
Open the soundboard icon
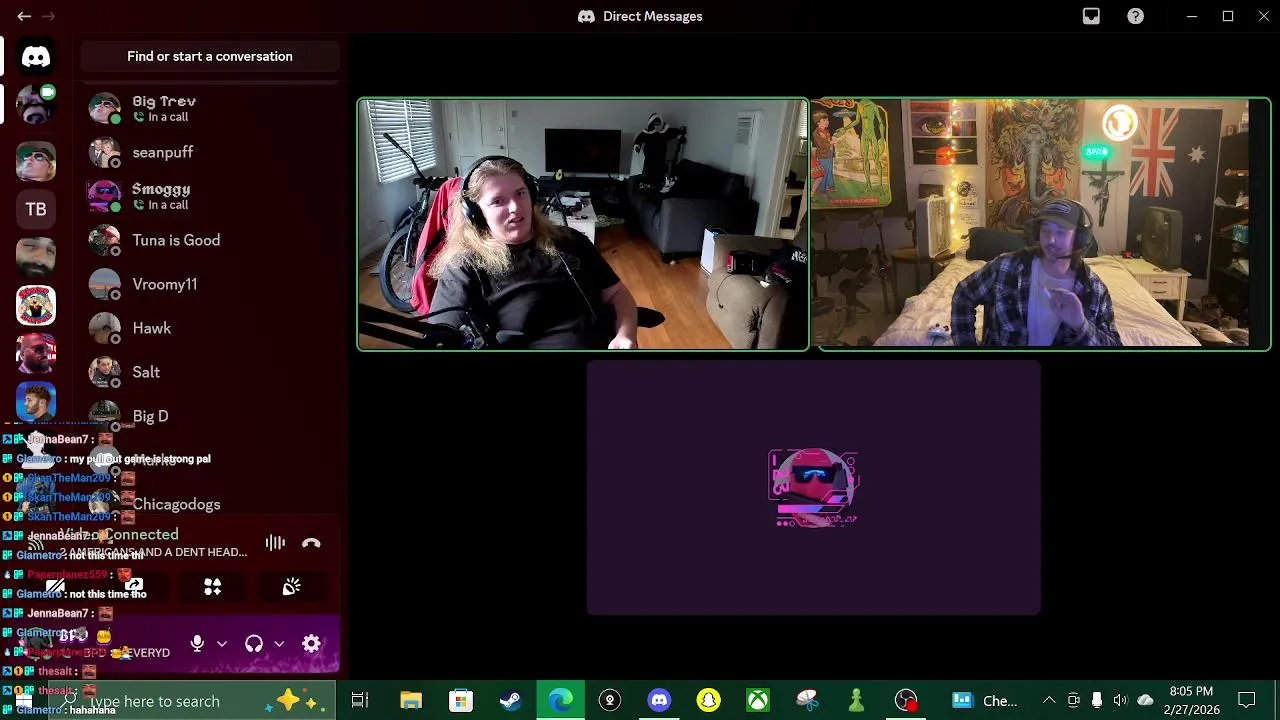pyautogui.click(x=291, y=587)
